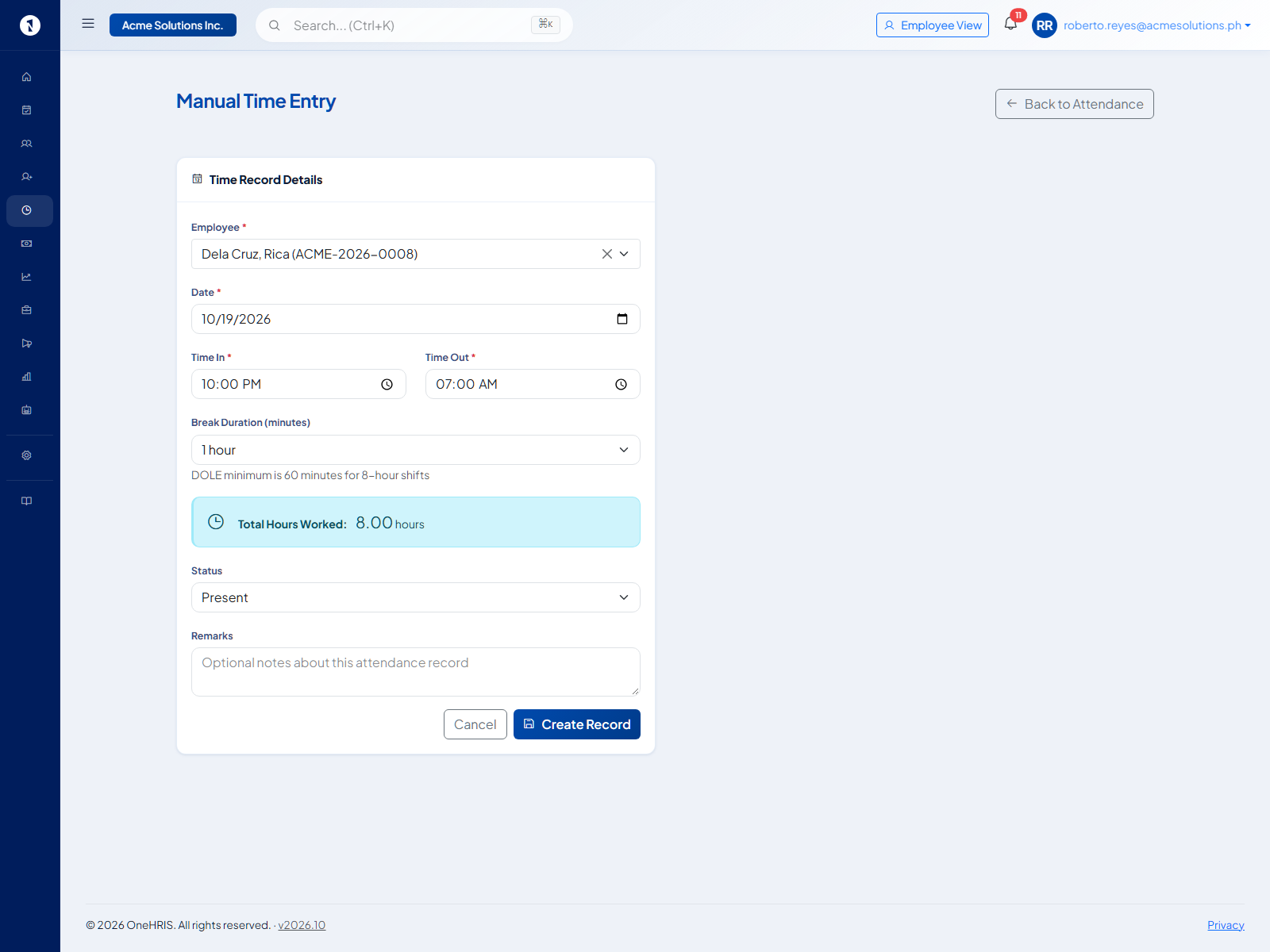This screenshot has width=1270, height=952.
Task: Open the Break Duration dropdown
Action: click(416, 450)
